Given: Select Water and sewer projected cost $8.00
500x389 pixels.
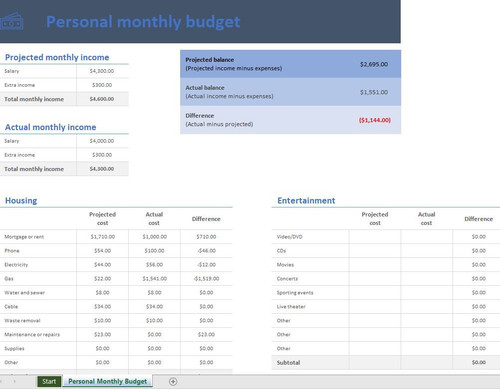Looking at the screenshot, I should click(x=103, y=293).
